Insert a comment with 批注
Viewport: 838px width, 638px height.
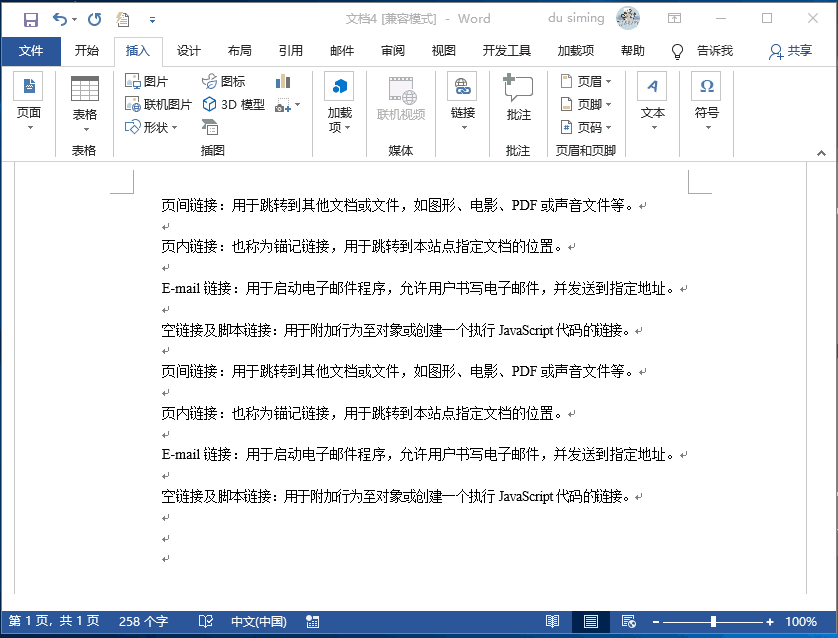point(518,98)
